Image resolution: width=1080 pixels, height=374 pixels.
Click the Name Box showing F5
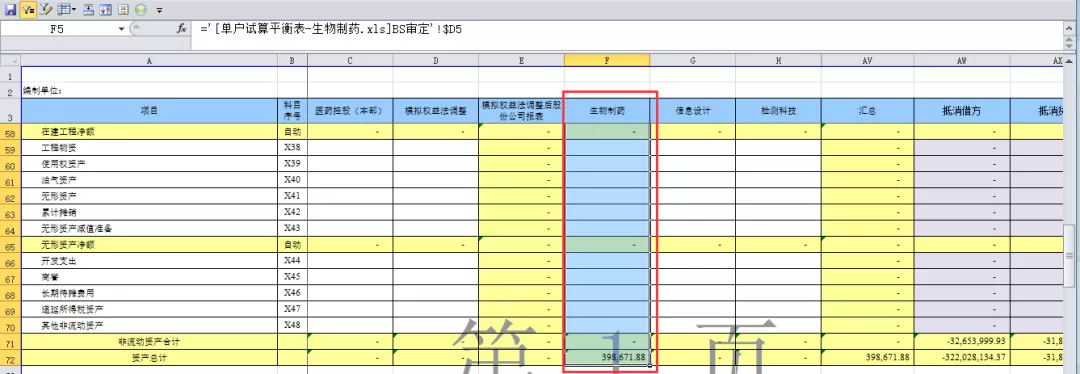coord(57,30)
